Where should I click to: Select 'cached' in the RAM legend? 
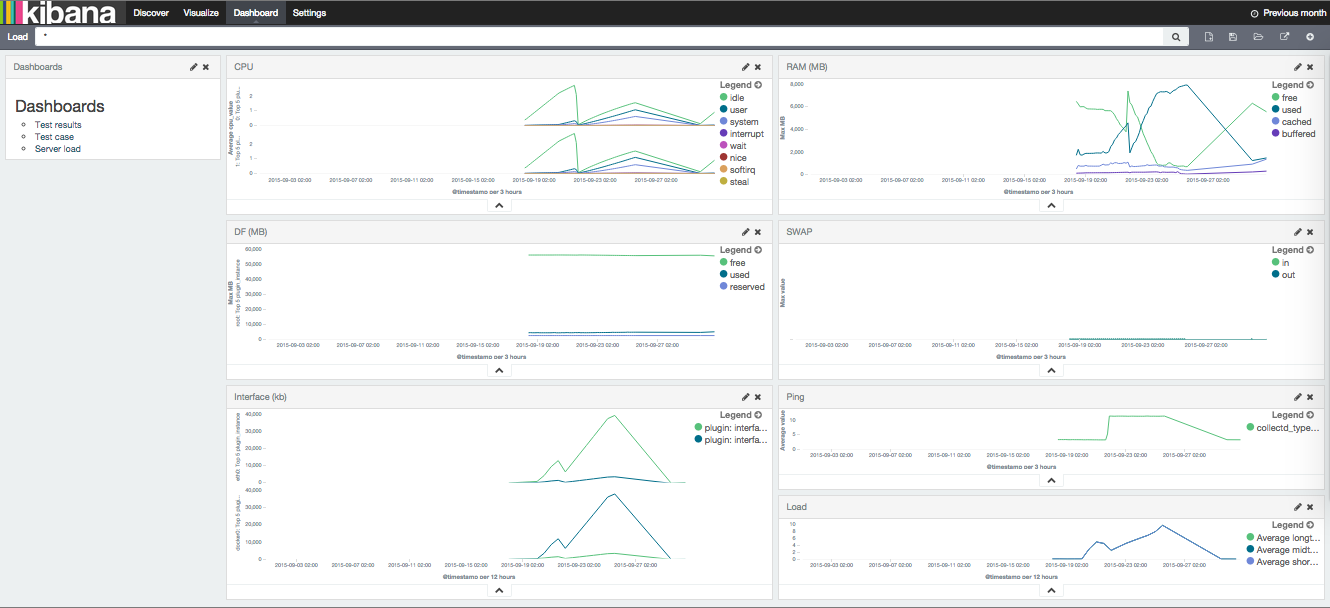(x=1297, y=122)
